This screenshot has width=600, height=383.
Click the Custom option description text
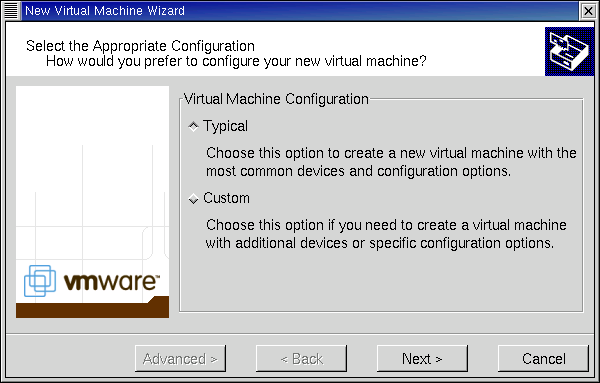click(x=386, y=234)
